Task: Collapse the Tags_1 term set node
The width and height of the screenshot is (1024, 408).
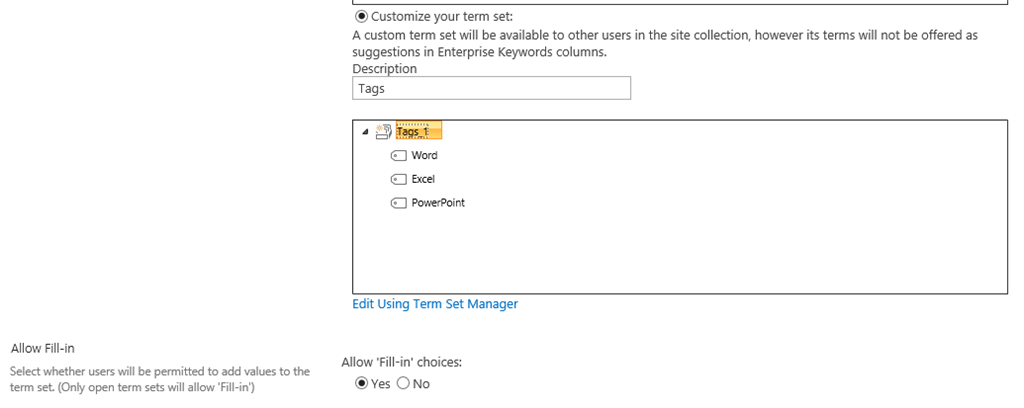Action: pos(364,132)
